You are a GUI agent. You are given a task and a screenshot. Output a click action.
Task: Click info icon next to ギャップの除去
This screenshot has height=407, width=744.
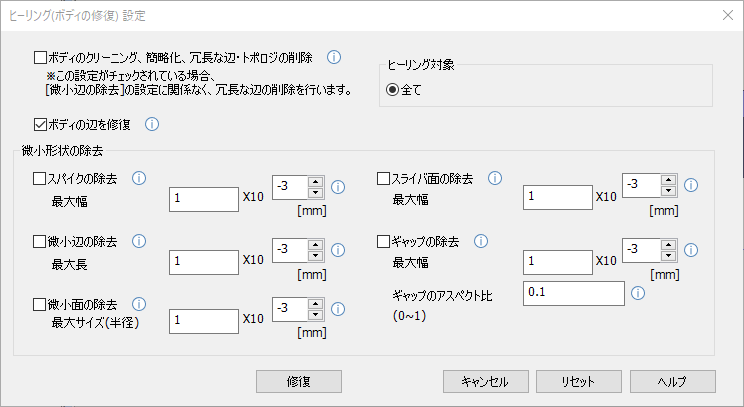[x=480, y=241]
